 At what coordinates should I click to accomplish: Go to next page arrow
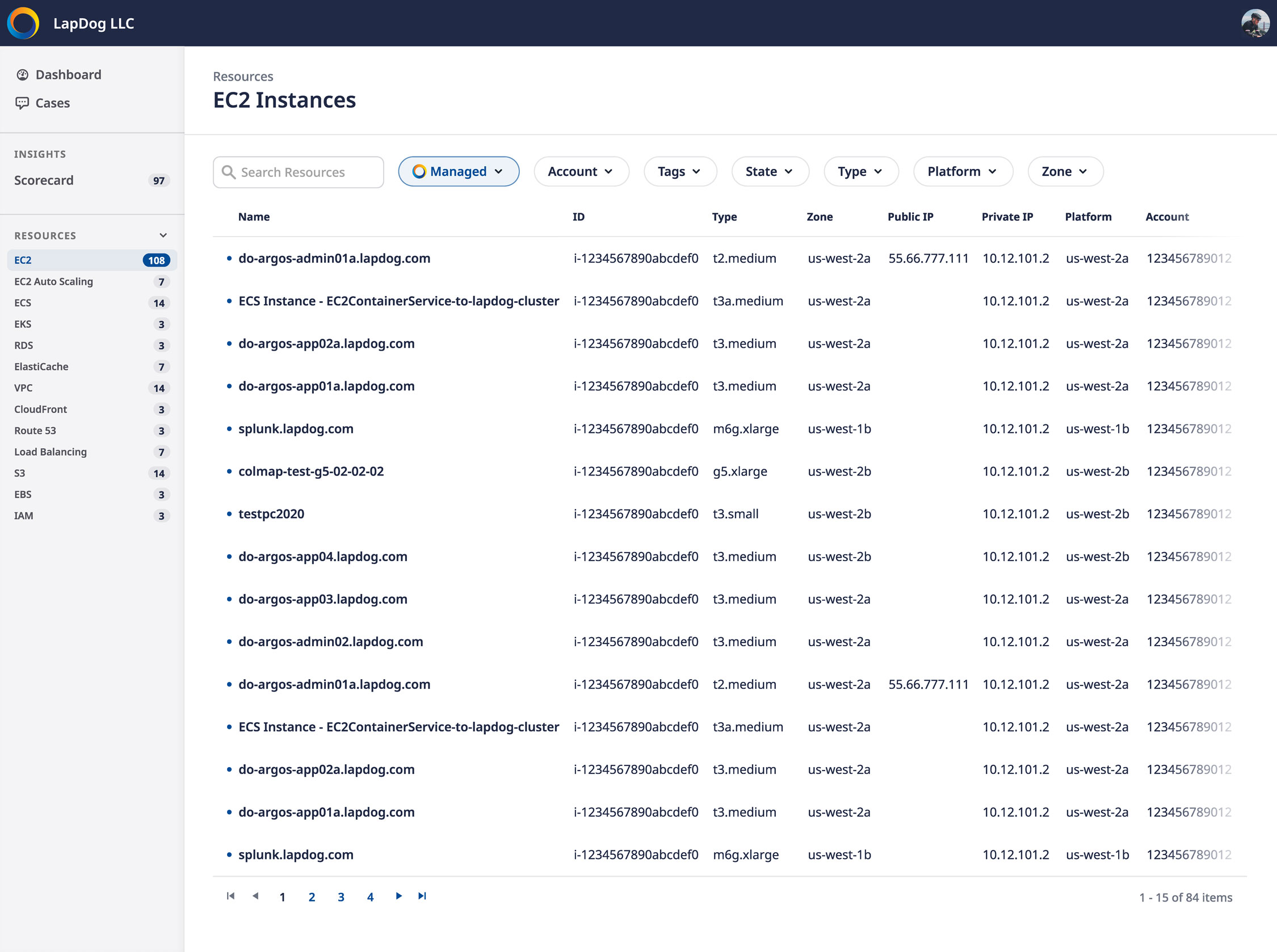click(x=398, y=896)
